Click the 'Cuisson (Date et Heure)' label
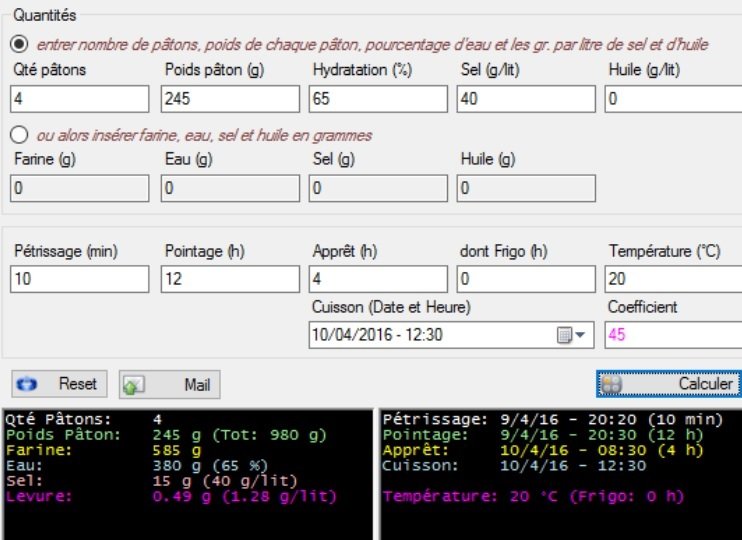The height and width of the screenshot is (540, 742). pos(391,307)
